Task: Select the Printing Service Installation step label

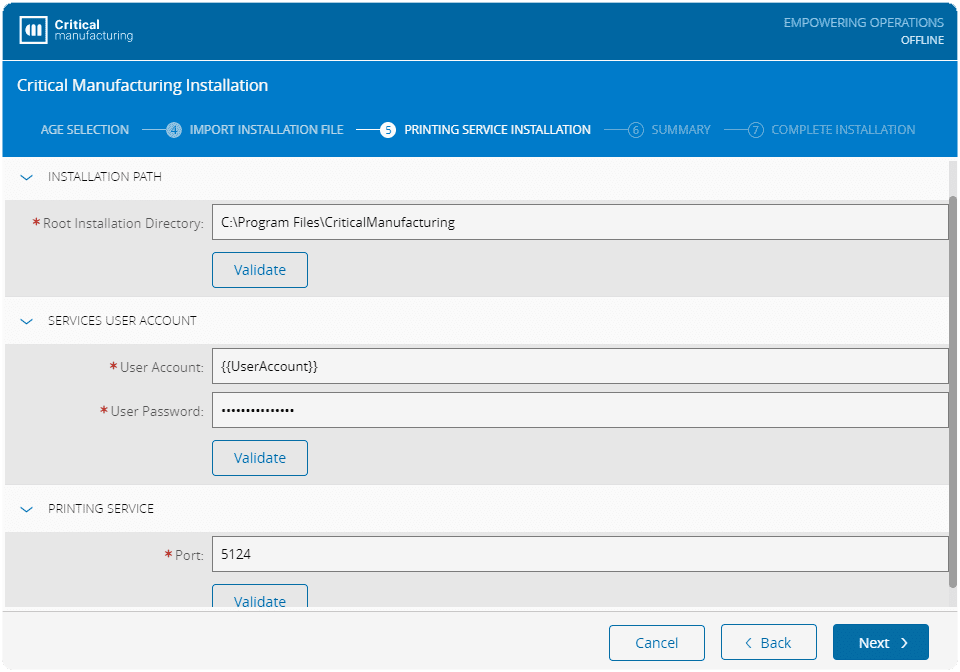Action: 497,130
